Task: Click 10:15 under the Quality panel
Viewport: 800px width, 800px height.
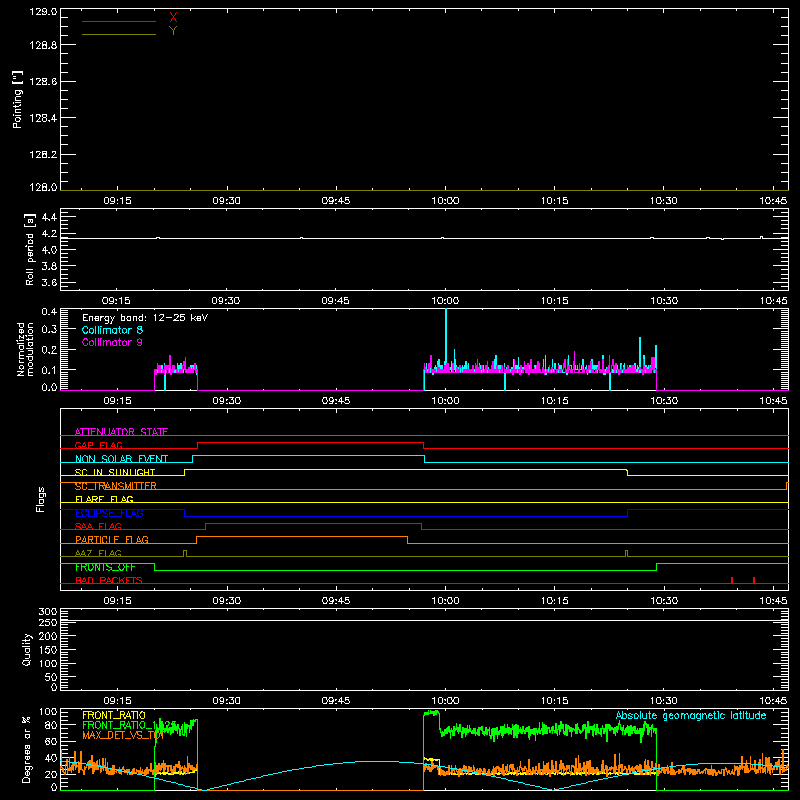Action: pyautogui.click(x=555, y=701)
